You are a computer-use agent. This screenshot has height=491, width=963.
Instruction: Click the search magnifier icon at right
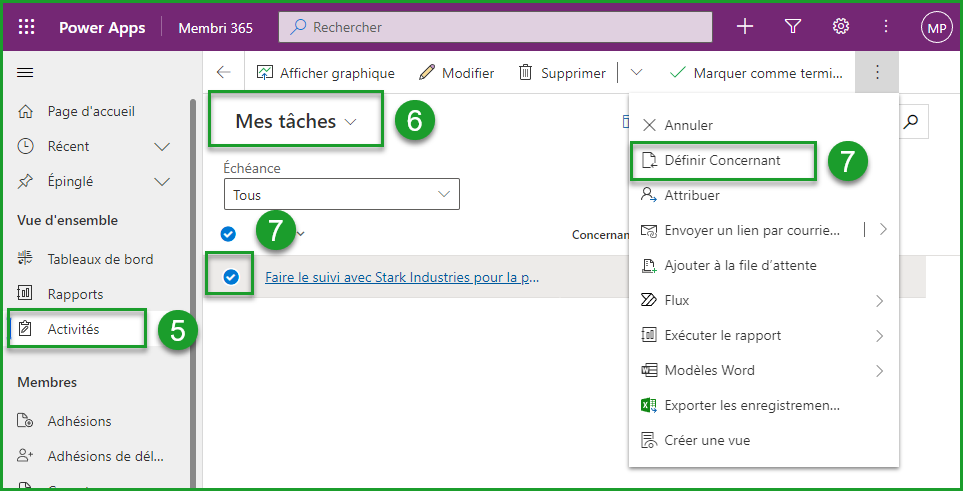tap(910, 121)
